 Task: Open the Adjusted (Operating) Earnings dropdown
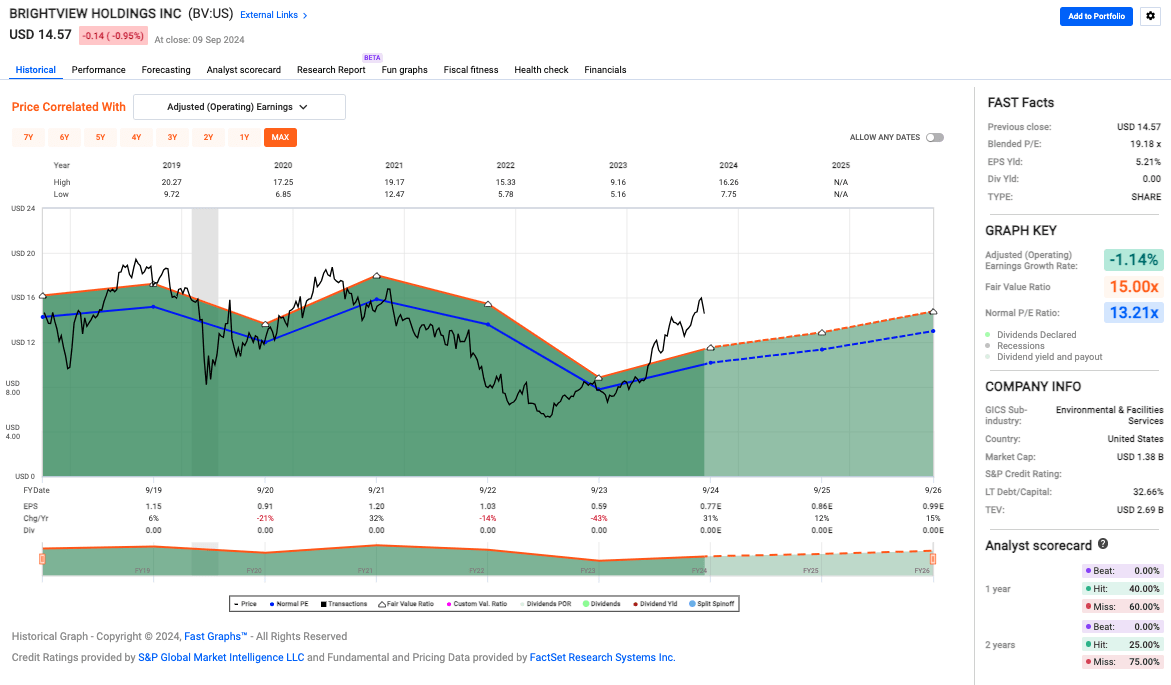[x=239, y=106]
